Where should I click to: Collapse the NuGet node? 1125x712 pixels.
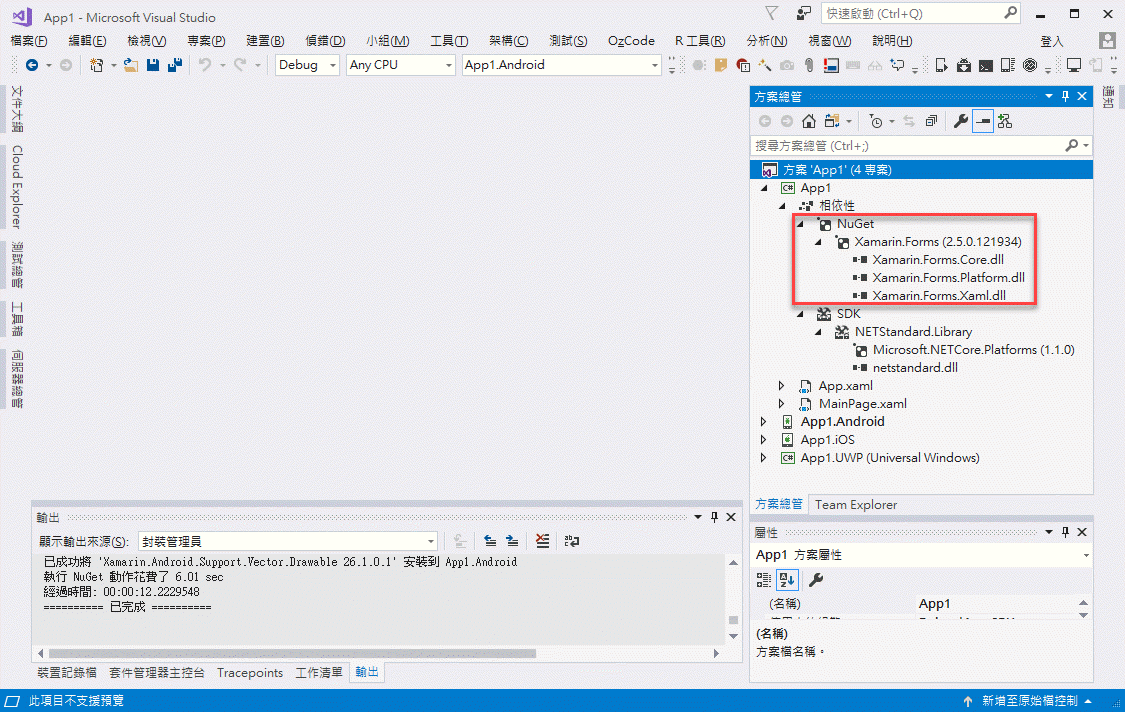point(800,224)
